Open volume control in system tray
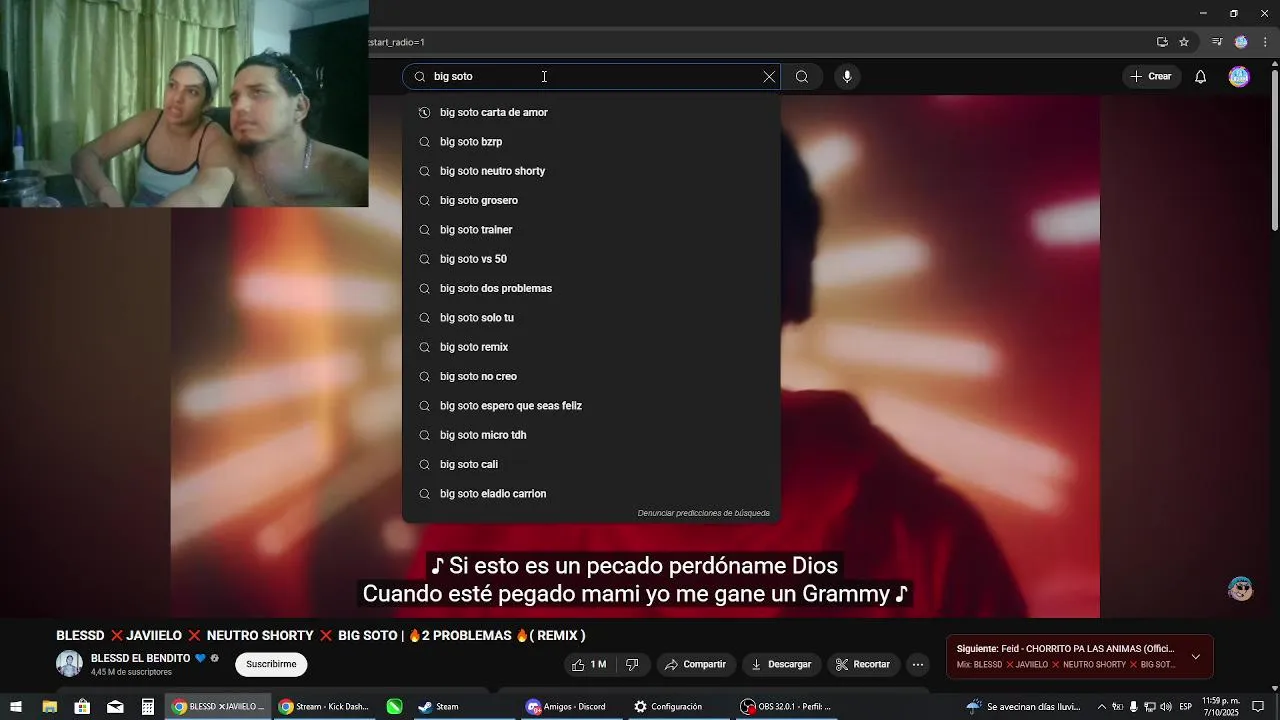Viewport: 1280px width, 720px height. pyautogui.click(x=1166, y=706)
